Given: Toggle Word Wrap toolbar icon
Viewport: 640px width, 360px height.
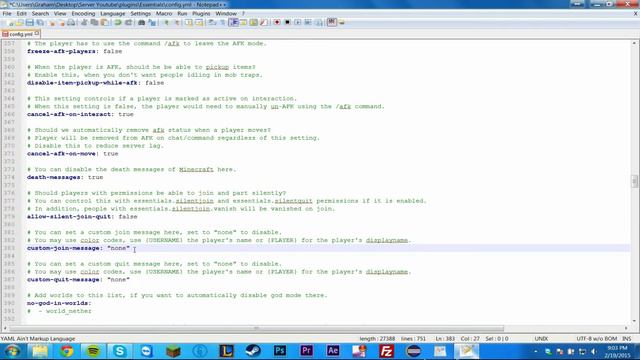Looking at the screenshot, I should click(212, 22).
